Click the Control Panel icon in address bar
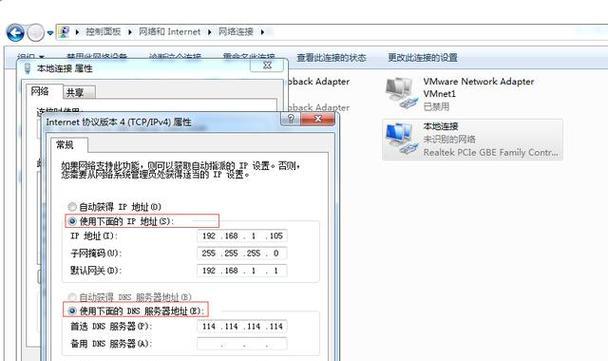 pos(64,32)
